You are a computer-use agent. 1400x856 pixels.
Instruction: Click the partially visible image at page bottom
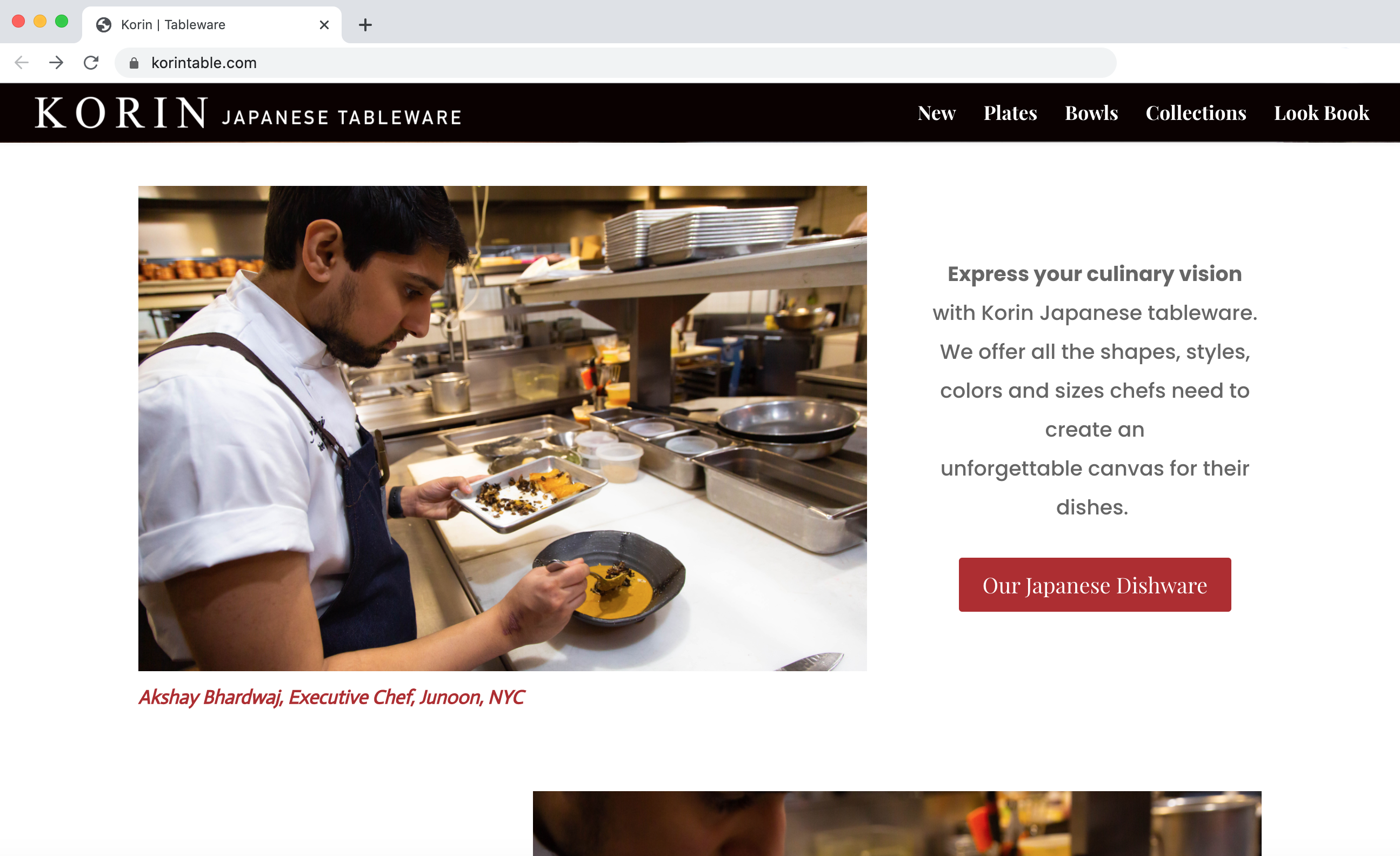897,823
